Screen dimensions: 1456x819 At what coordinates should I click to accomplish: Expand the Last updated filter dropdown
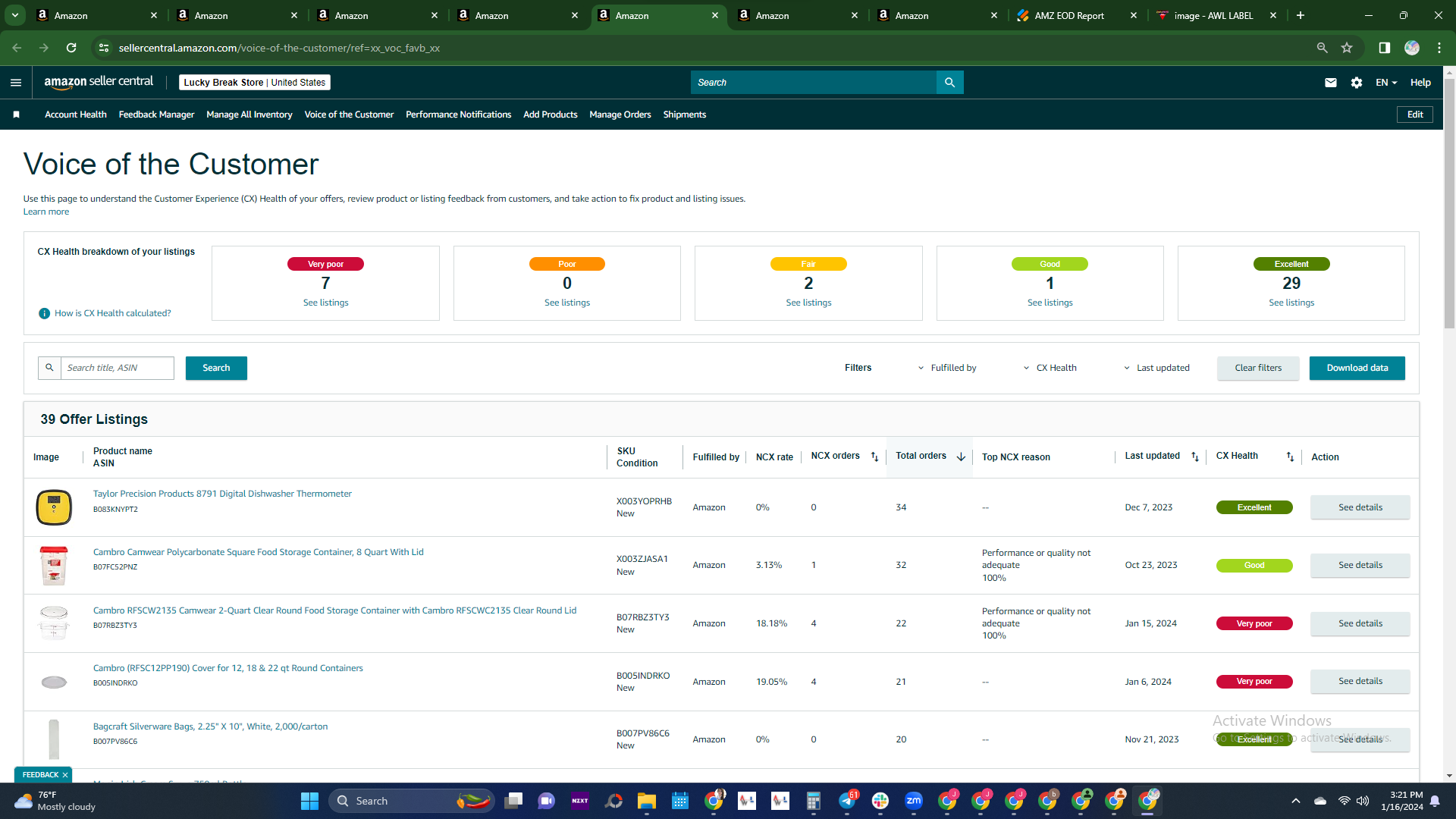[x=1156, y=368]
